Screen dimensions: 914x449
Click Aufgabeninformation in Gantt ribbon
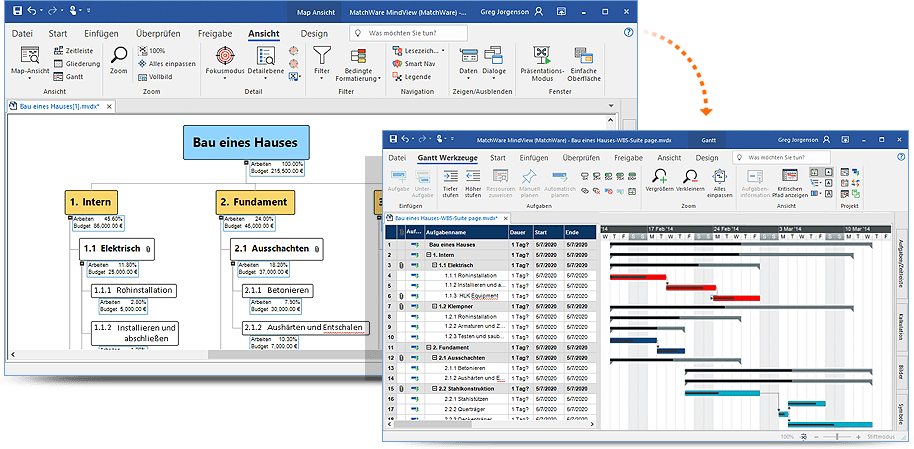[755, 184]
